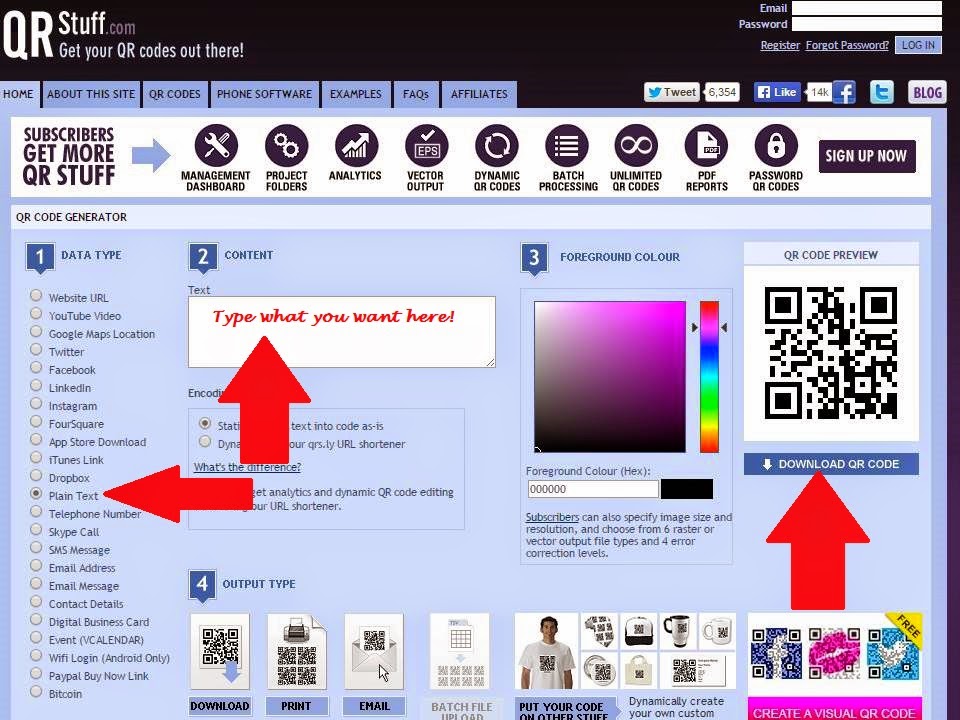Select the Paypal Buy Now Link radio
960x720 pixels.
point(36,673)
